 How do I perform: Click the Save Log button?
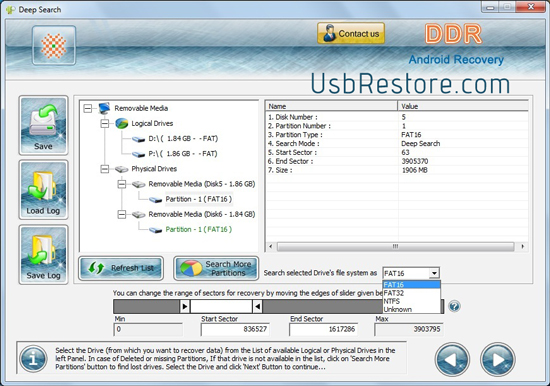click(43, 255)
